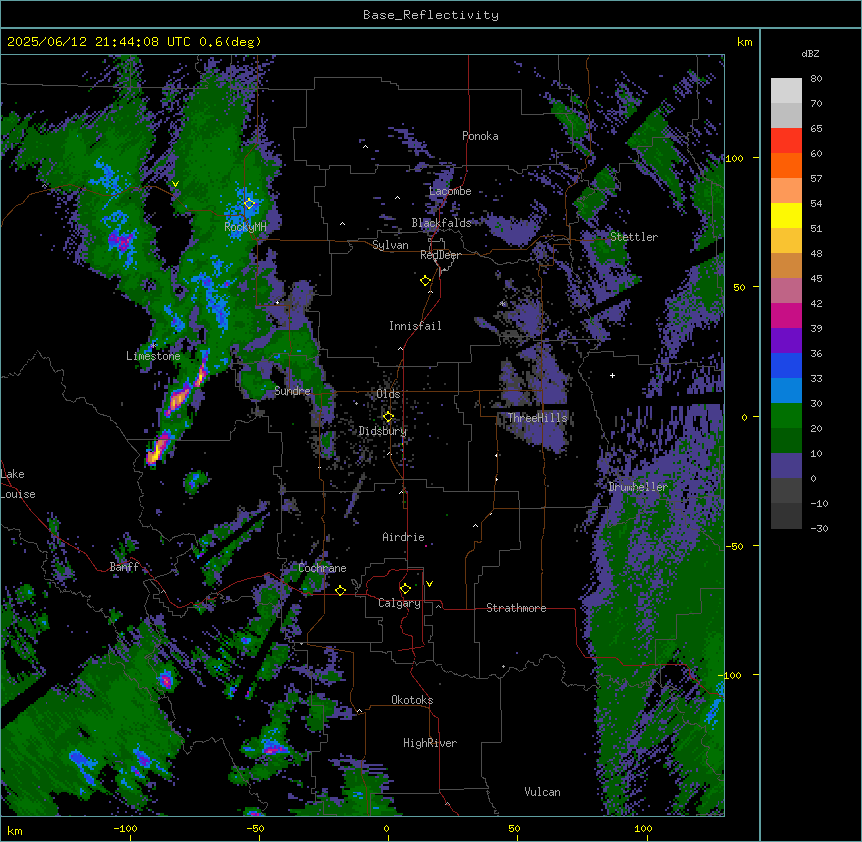Click the Sundre town label

292,391
